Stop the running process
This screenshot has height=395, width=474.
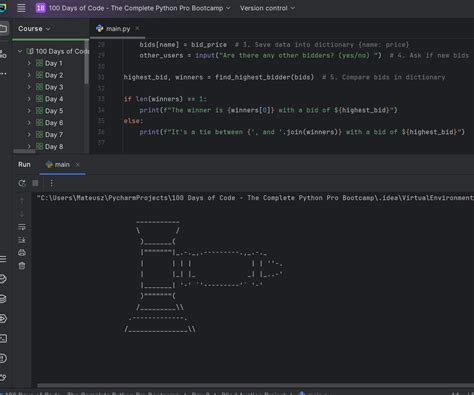35,183
